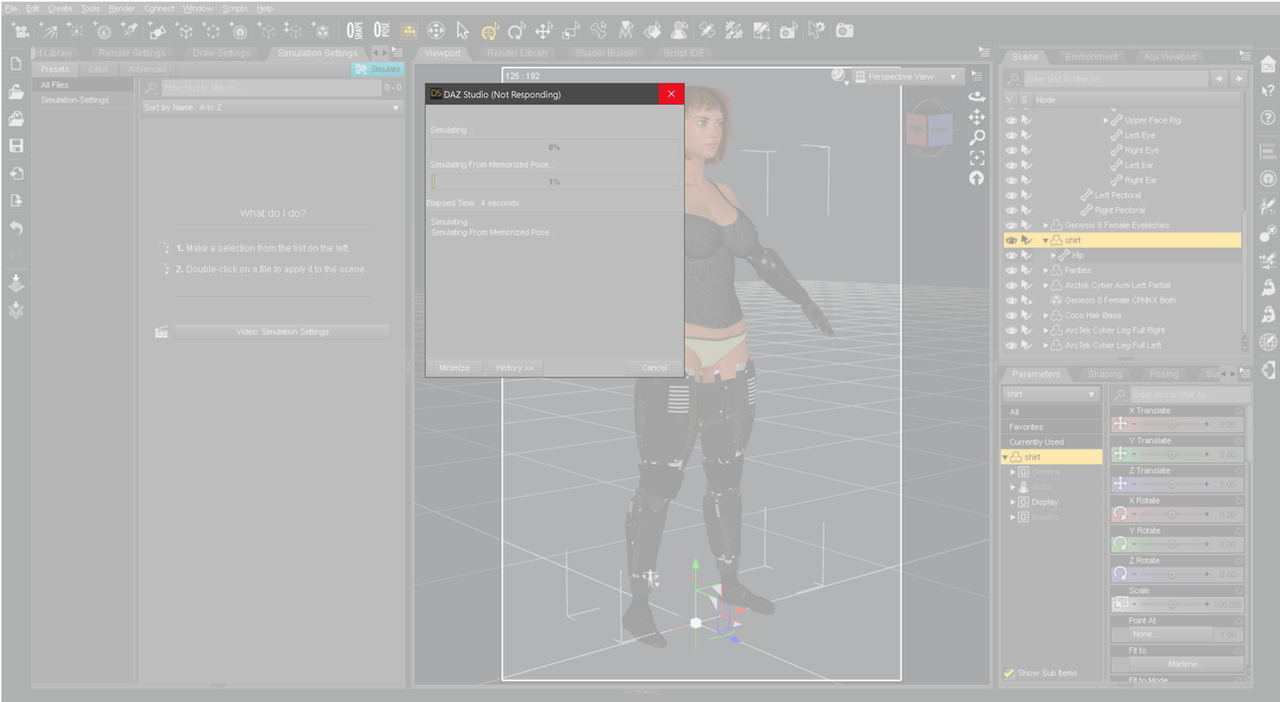Screen dimensions: 1280x702
Task: Select the Node Selection arrow tool
Action: (463, 31)
